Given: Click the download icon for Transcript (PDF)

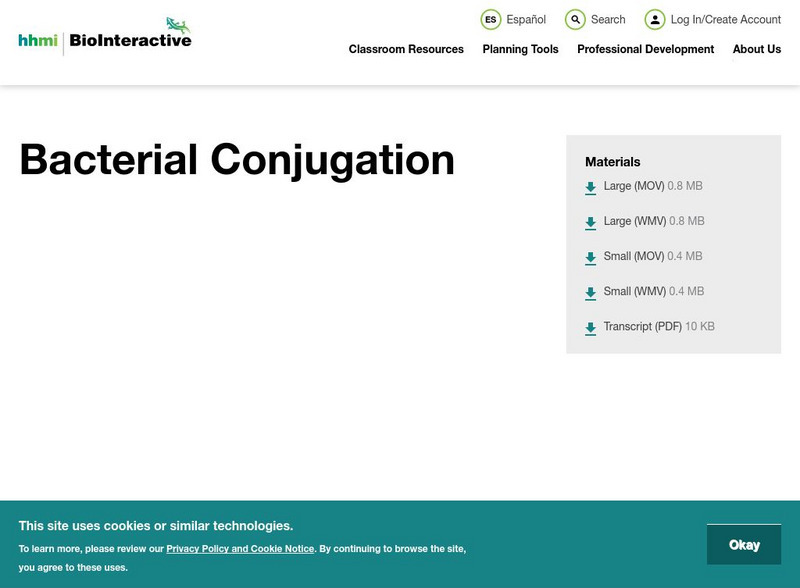Looking at the screenshot, I should pyautogui.click(x=589, y=326).
